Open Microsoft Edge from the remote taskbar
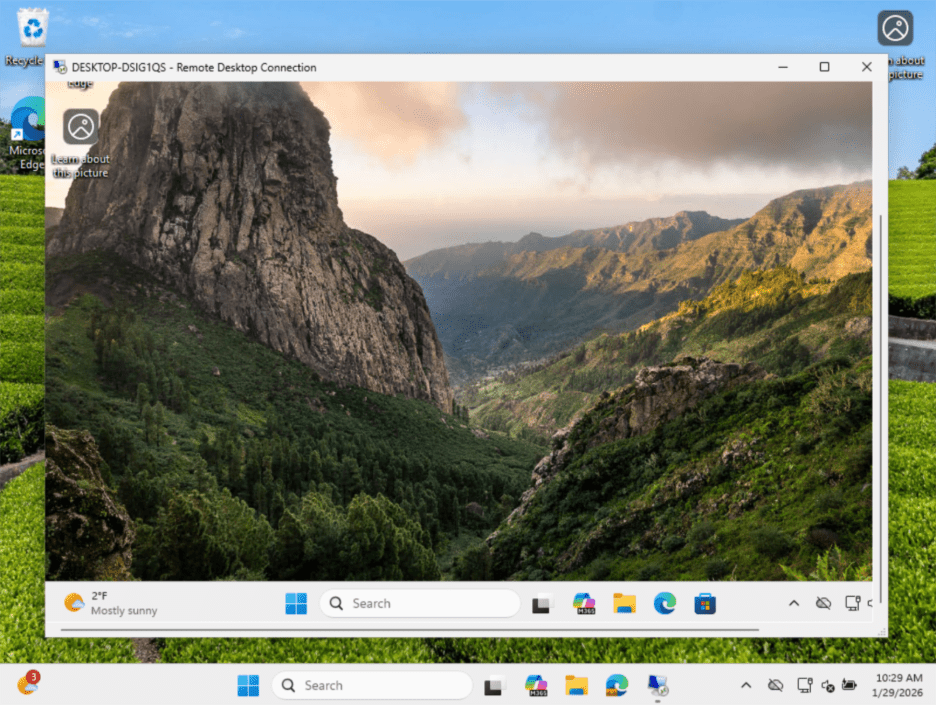This screenshot has height=705, width=936. click(665, 603)
